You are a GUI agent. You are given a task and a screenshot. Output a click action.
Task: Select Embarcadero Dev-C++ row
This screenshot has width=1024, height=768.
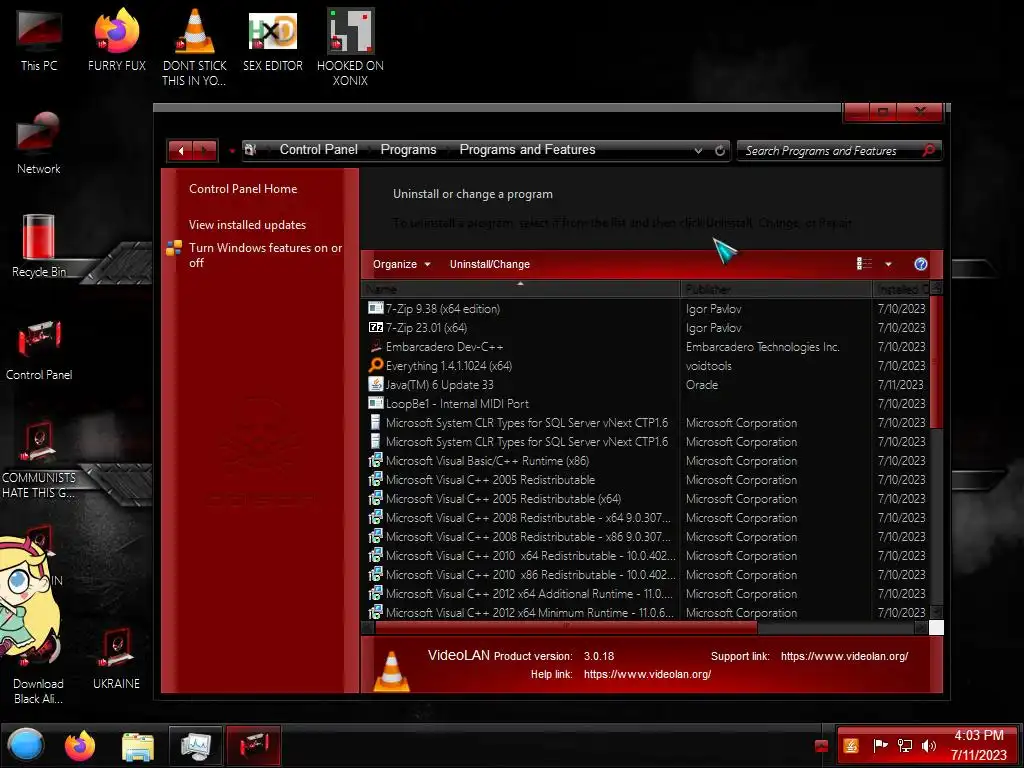coord(645,347)
